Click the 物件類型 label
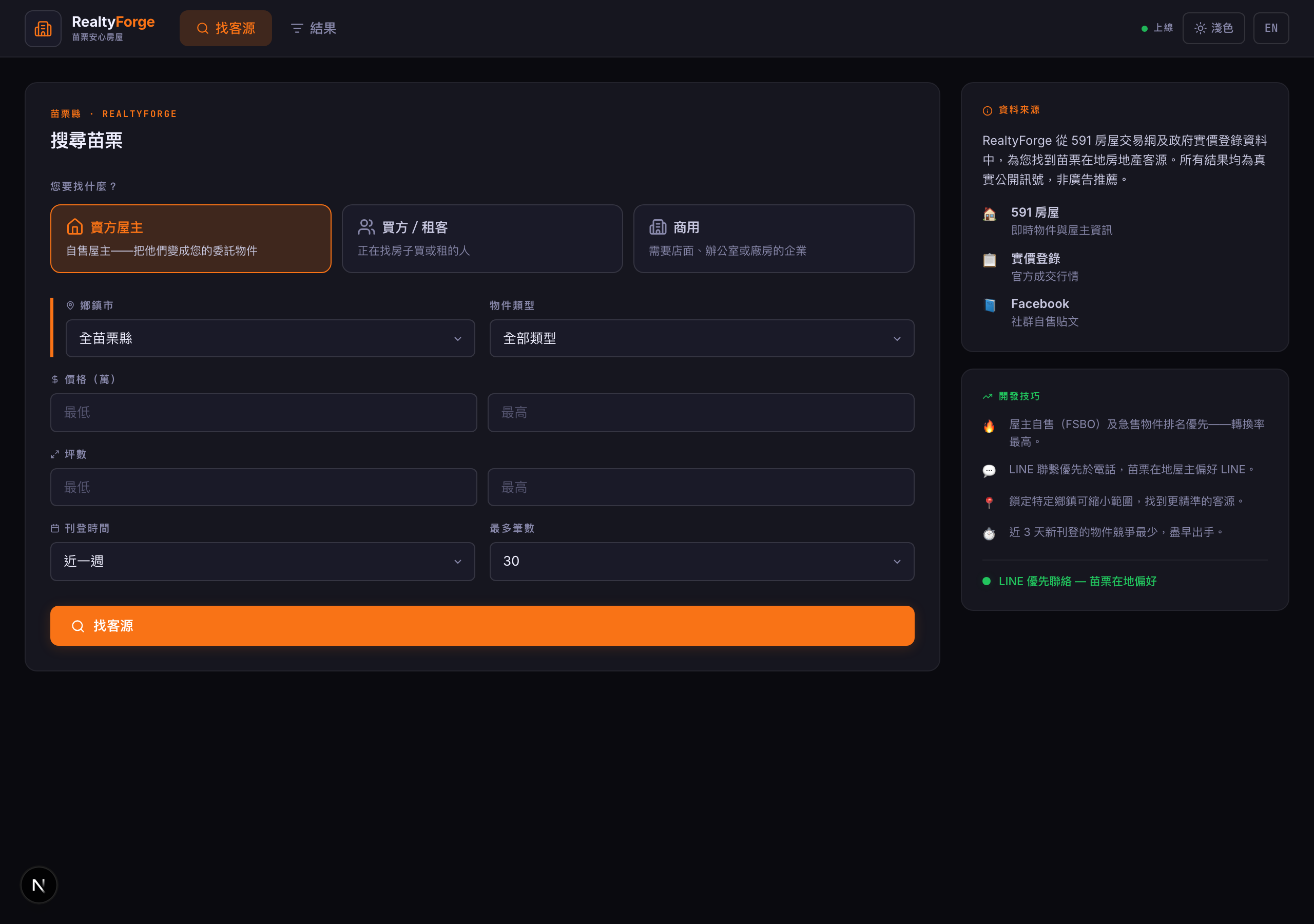Viewport: 1314px width, 924px height. (x=512, y=305)
